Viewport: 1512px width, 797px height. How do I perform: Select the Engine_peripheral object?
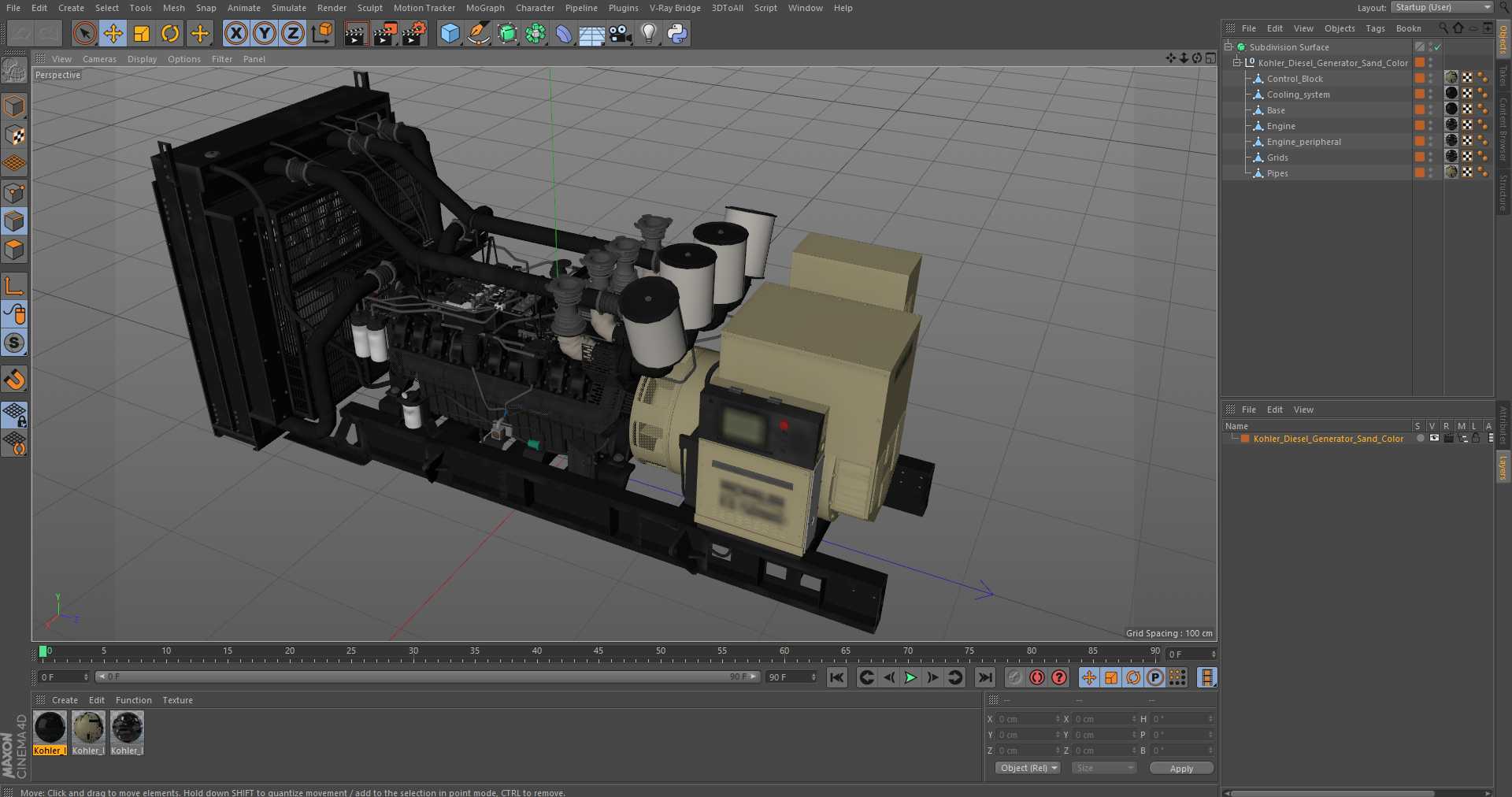tap(1303, 142)
